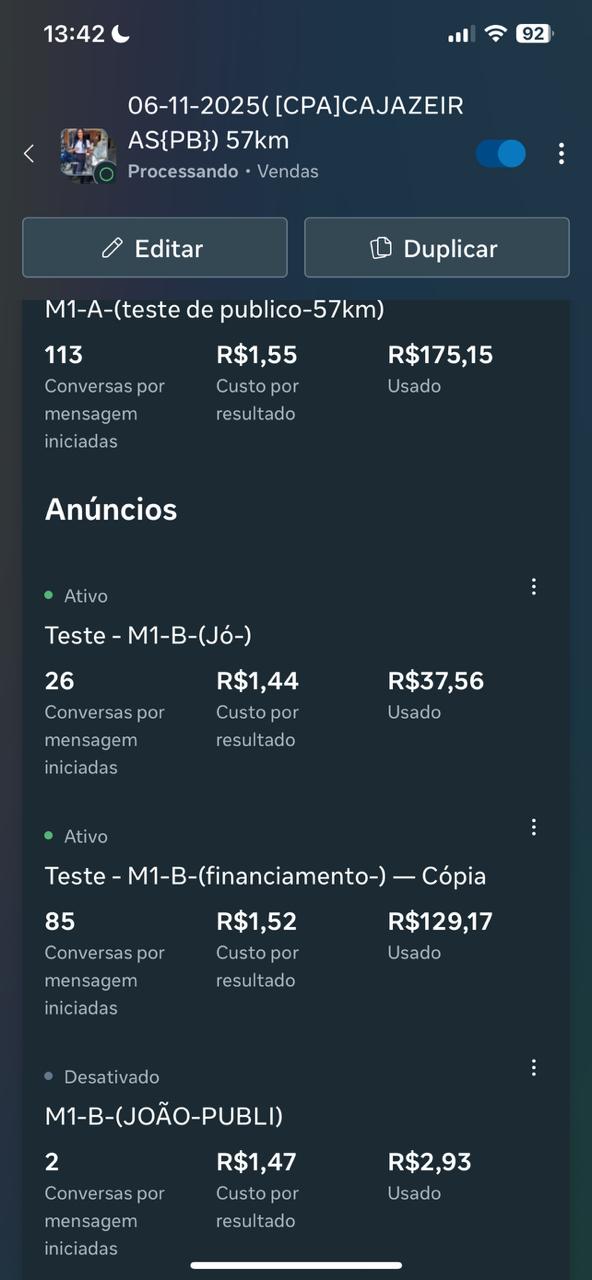The width and height of the screenshot is (592, 1280).
Task: Tap the Vendas label under campaign title
Action: click(x=288, y=171)
